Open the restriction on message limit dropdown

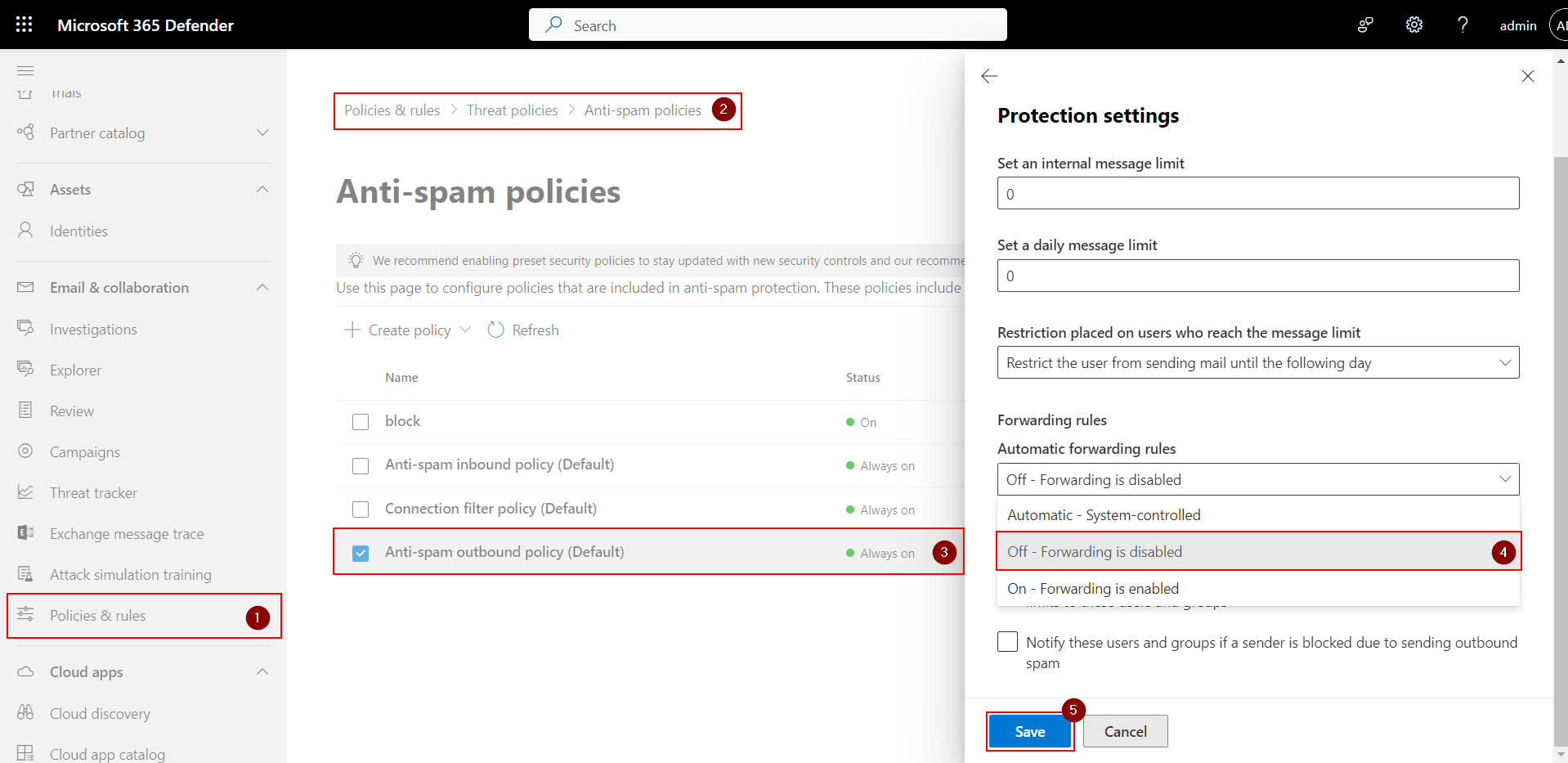pyautogui.click(x=1257, y=362)
